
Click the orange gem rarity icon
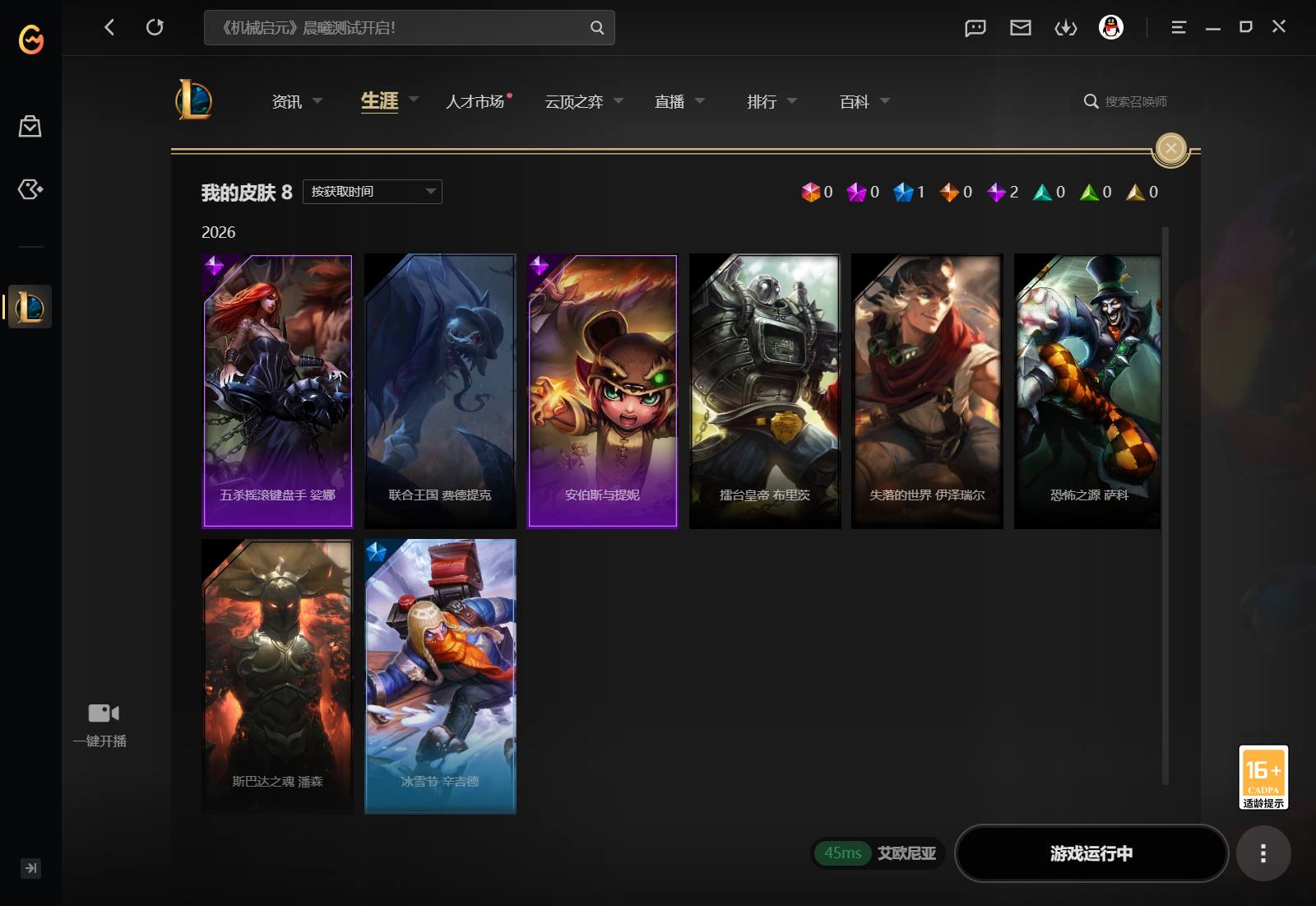[x=949, y=192]
